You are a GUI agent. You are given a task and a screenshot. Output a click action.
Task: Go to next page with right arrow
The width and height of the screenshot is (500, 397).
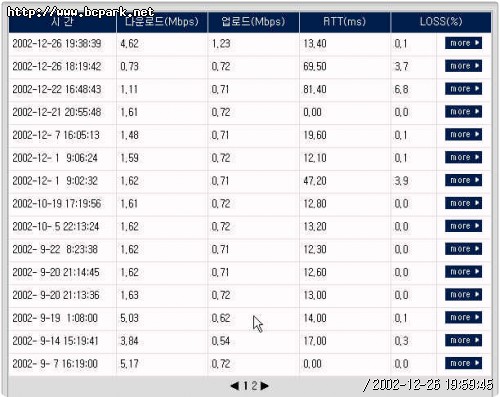coord(265,386)
